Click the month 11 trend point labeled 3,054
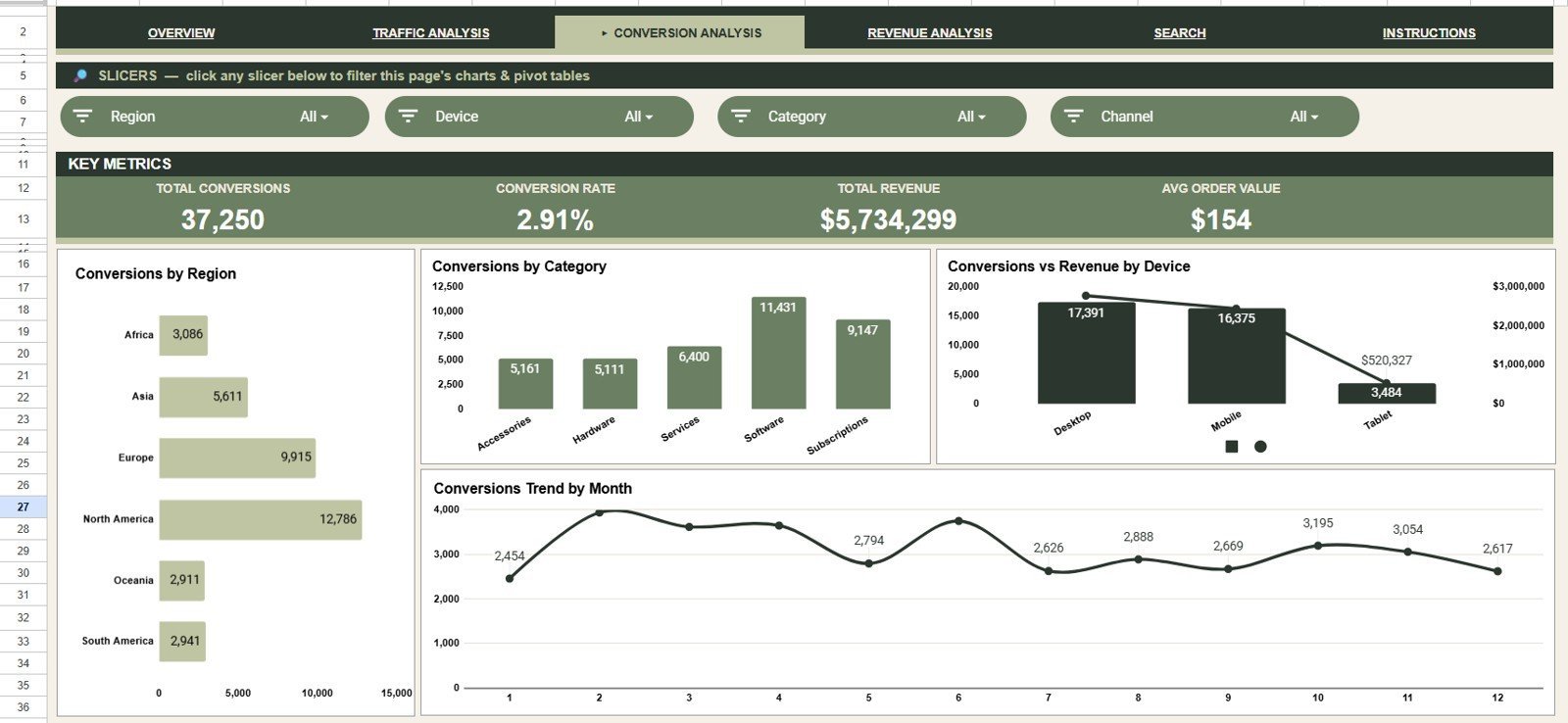 (x=1408, y=552)
